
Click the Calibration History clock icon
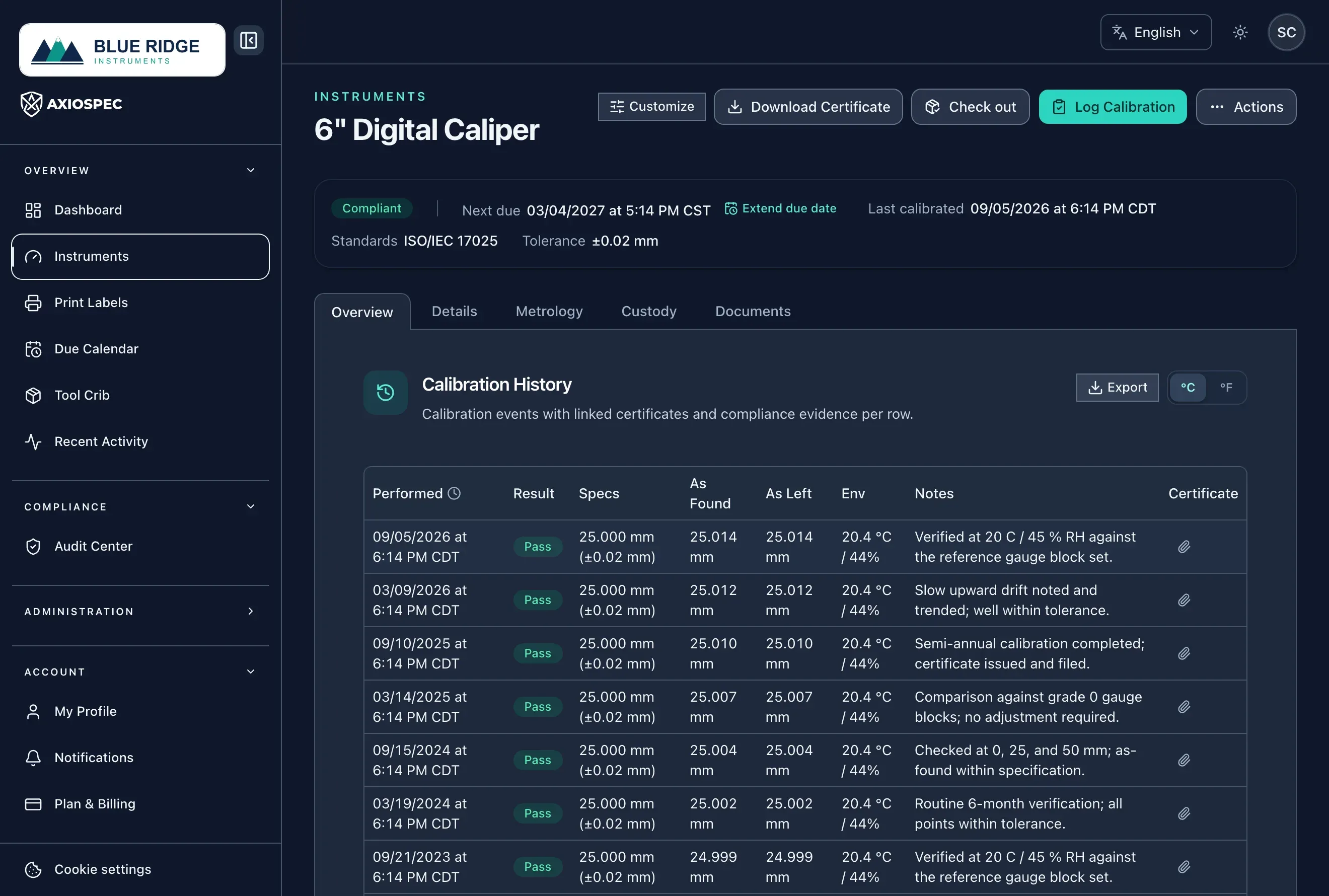(x=386, y=393)
